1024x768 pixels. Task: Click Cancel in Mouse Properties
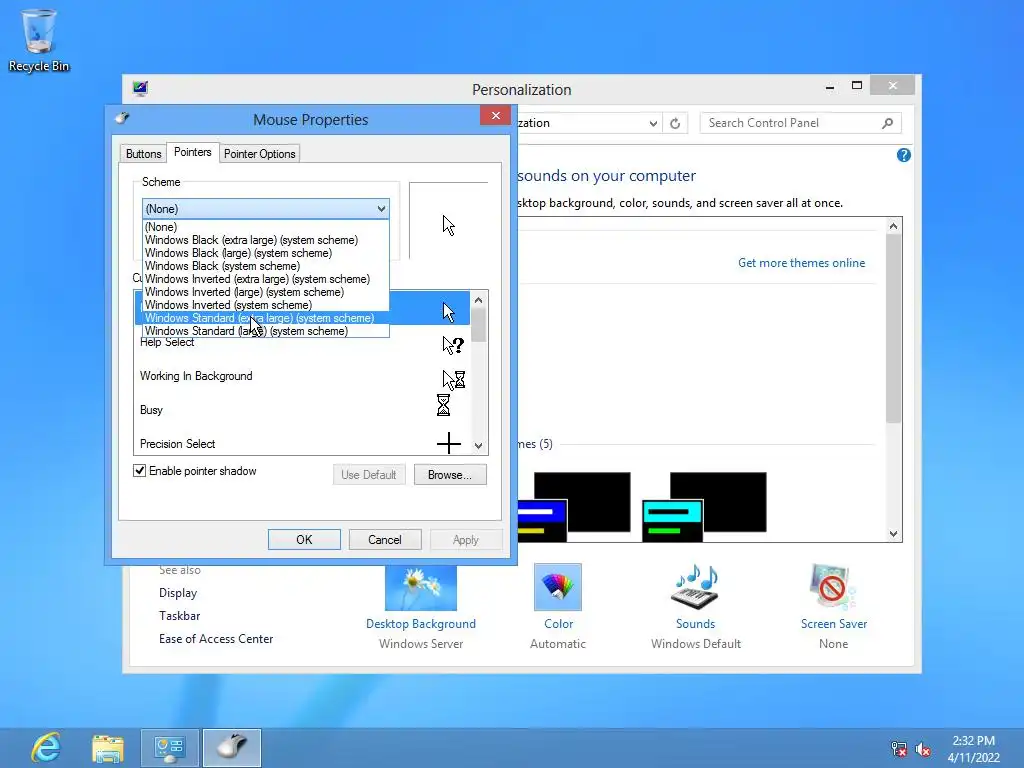385,539
